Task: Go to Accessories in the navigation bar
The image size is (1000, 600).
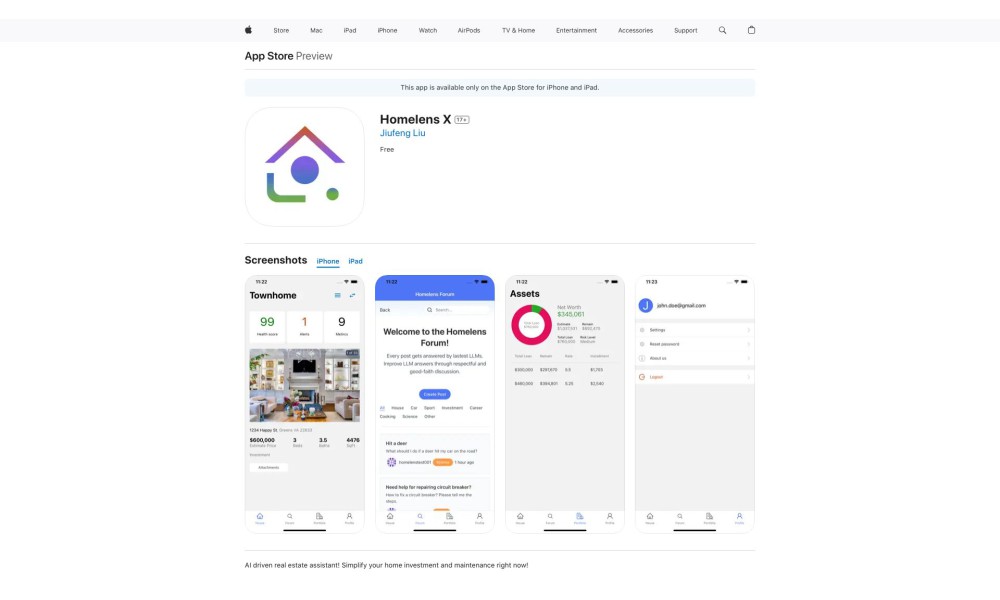Action: coord(635,31)
